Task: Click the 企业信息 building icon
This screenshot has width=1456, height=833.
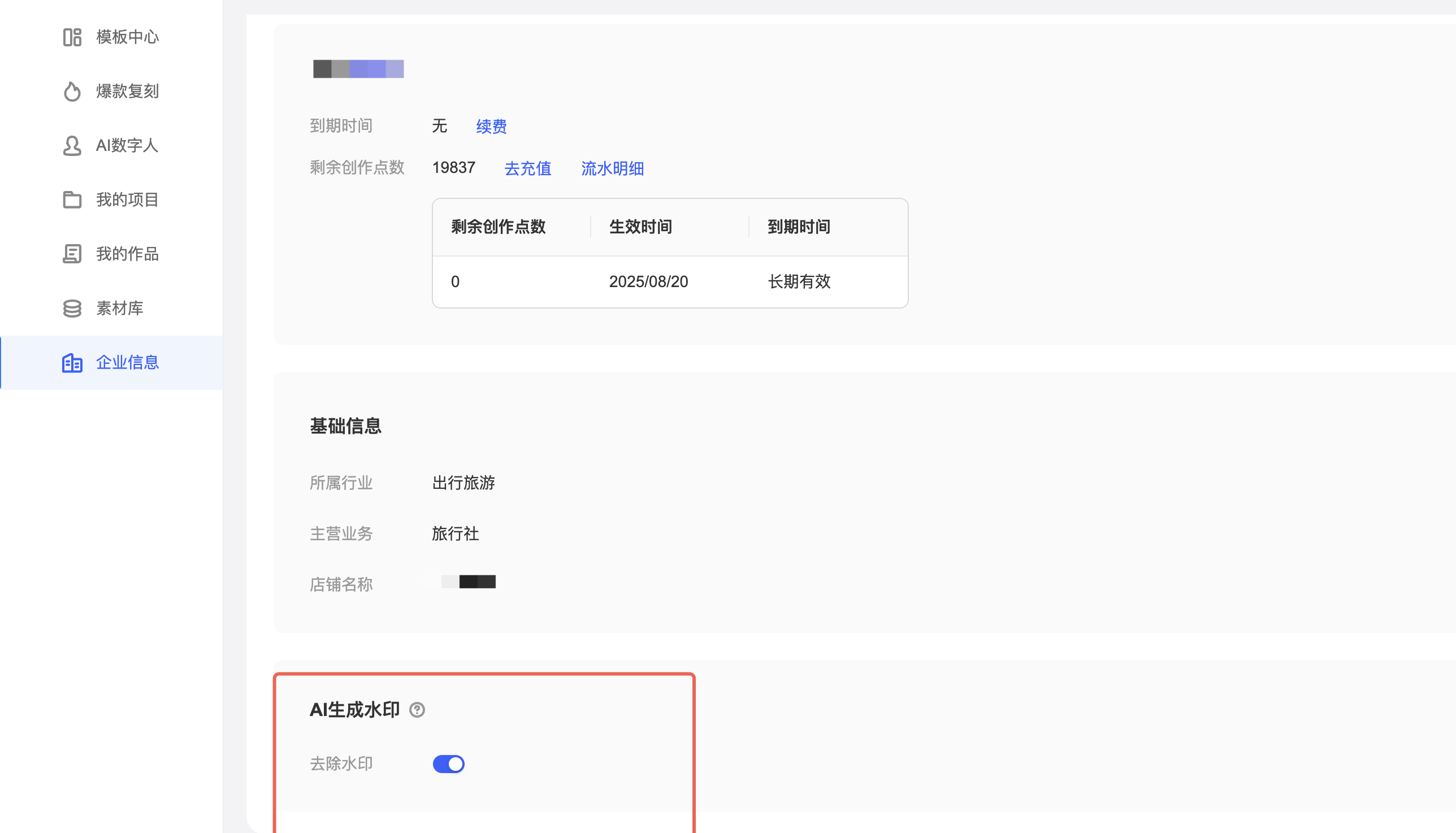Action: click(x=72, y=363)
